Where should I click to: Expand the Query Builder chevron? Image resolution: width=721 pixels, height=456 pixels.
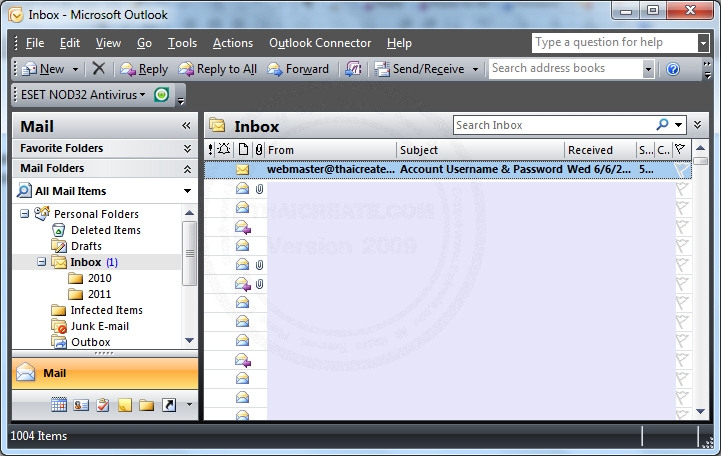[698, 125]
